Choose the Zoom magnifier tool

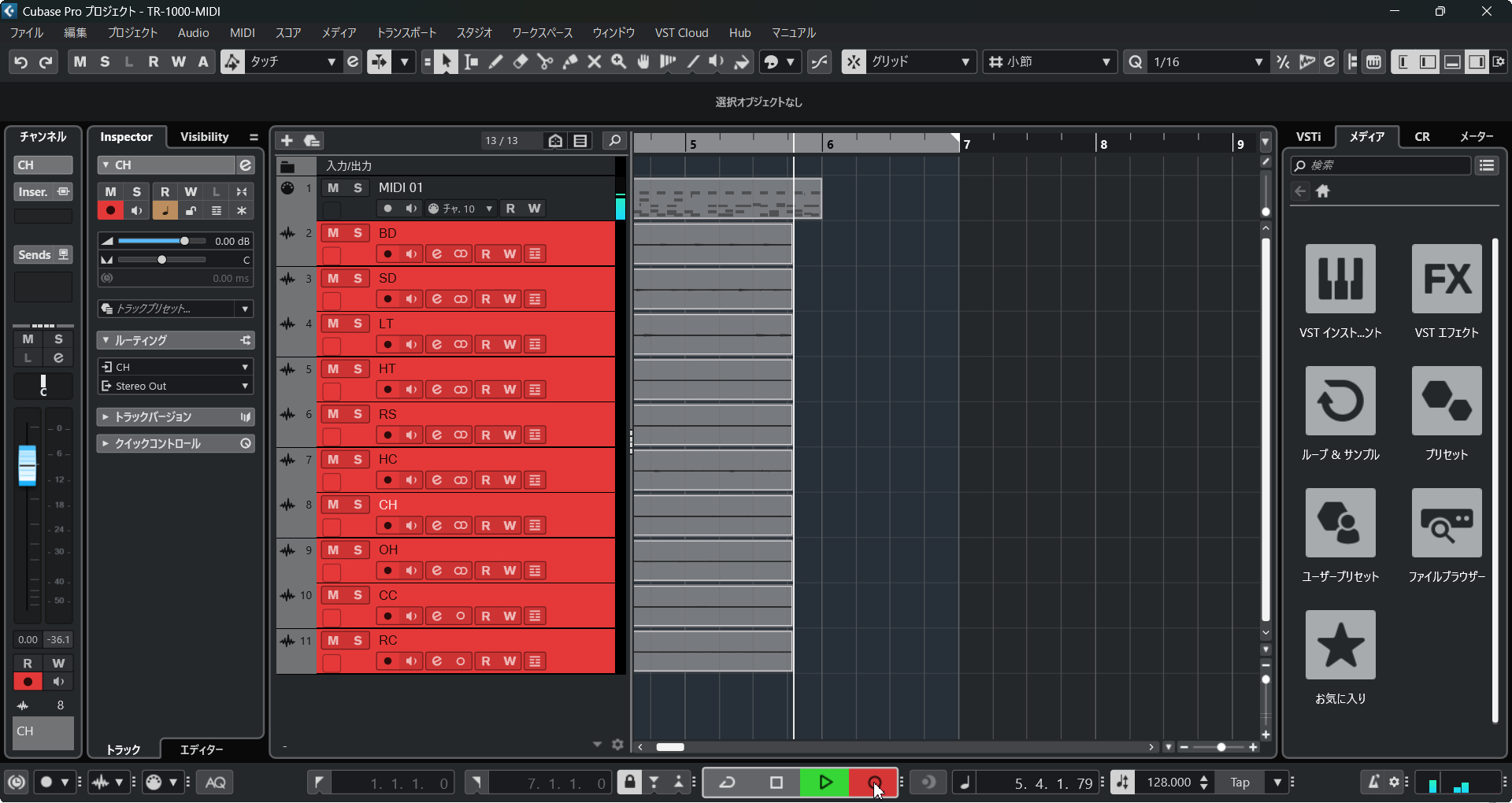click(x=619, y=62)
